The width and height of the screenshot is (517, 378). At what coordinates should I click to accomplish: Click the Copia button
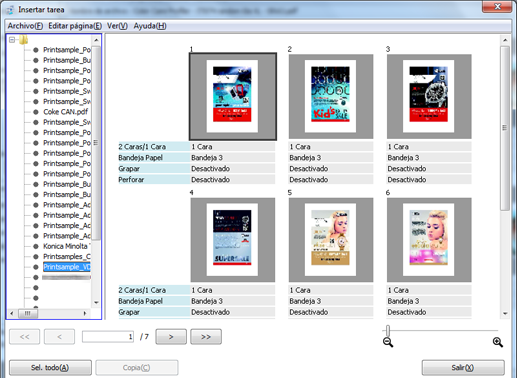[x=137, y=368]
